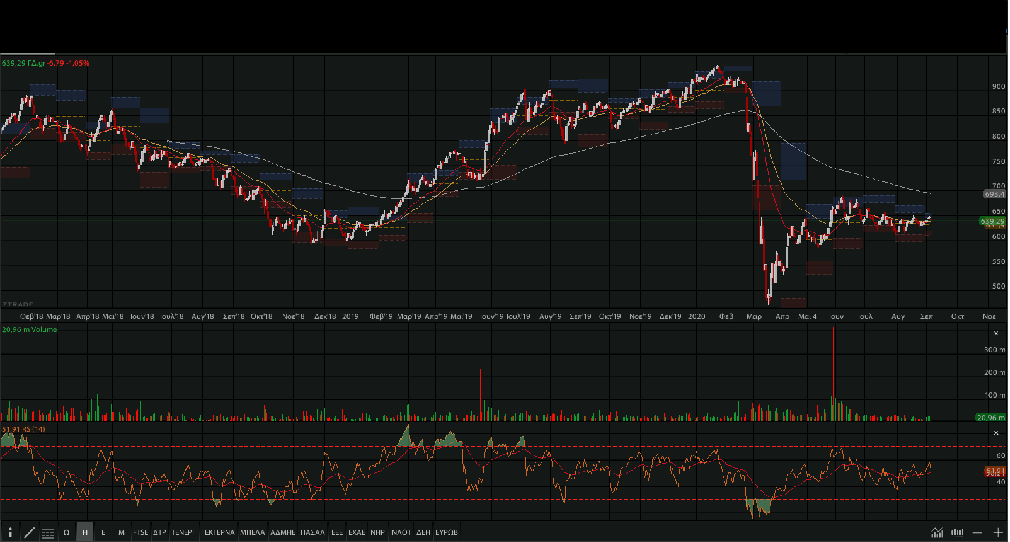
Task: Zoom in using the plus icon
Action: [x=997, y=532]
